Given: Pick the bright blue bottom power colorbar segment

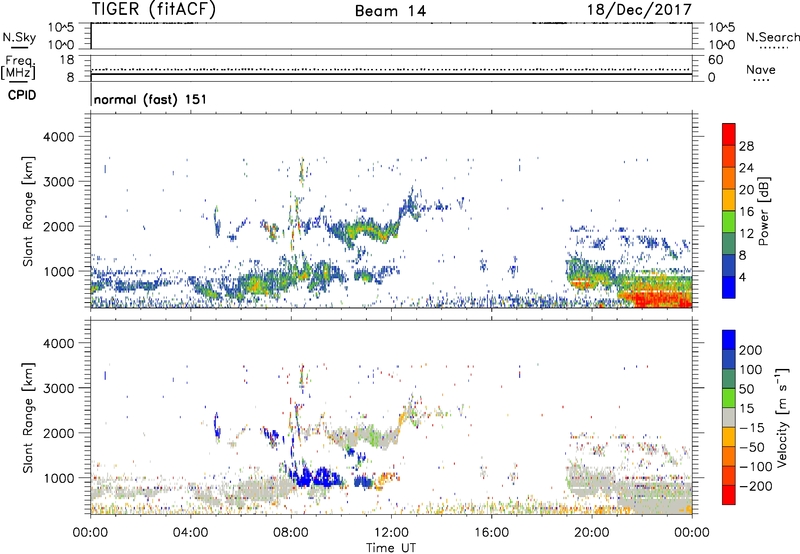Looking at the screenshot, I should (x=729, y=287).
